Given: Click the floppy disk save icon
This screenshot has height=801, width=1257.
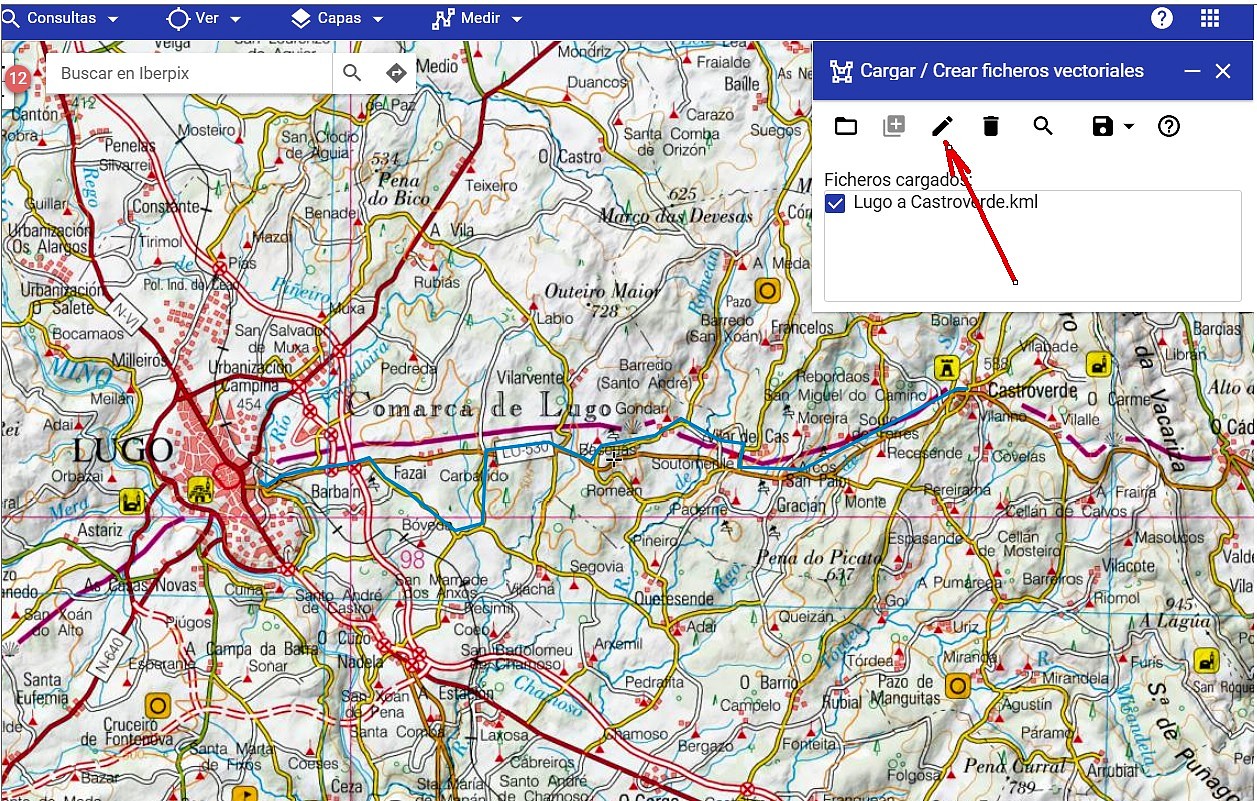Looking at the screenshot, I should [1103, 126].
